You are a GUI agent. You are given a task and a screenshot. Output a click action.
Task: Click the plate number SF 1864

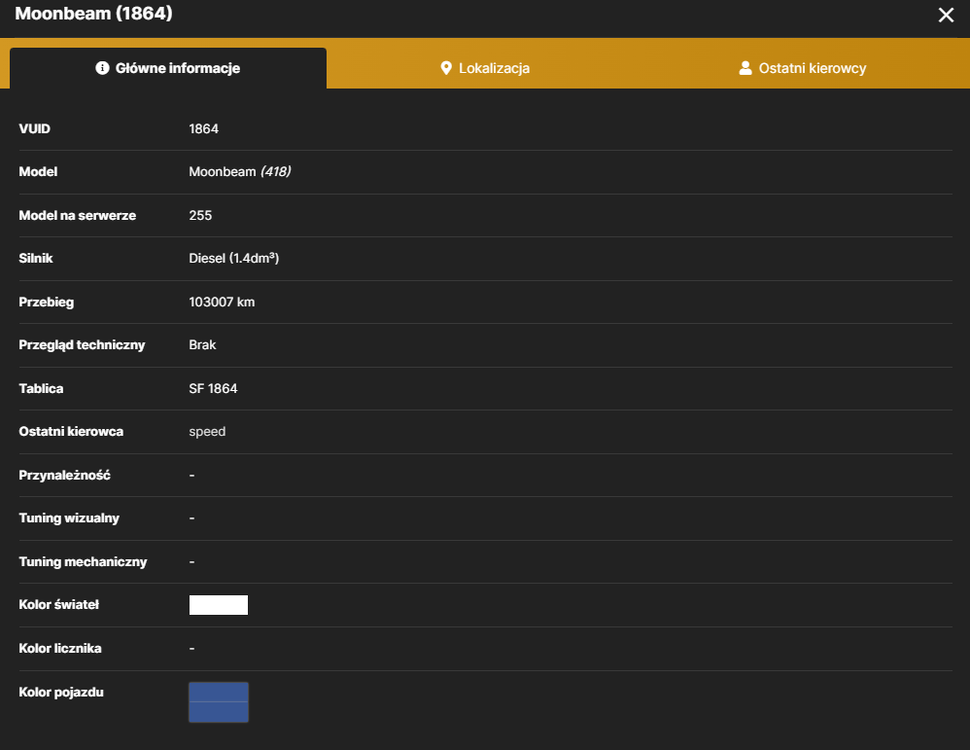213,389
